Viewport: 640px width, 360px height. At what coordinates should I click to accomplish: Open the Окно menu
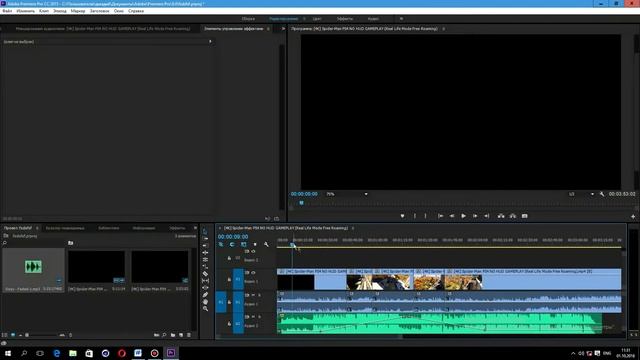click(119, 11)
